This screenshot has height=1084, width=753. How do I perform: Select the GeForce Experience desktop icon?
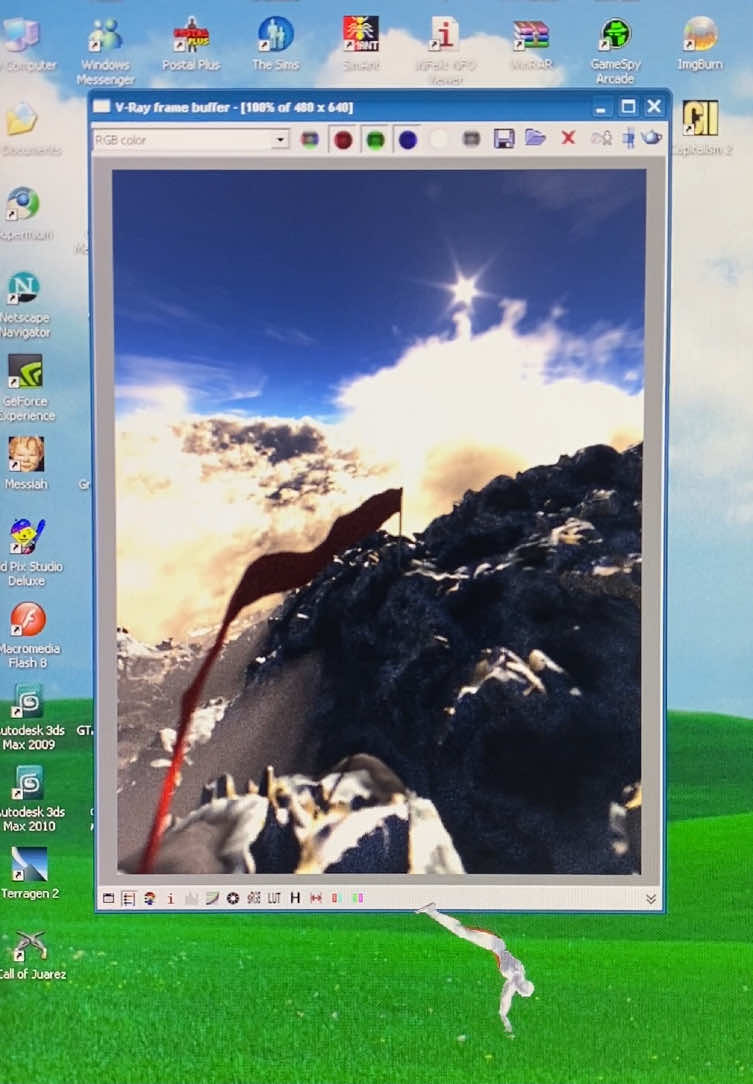[x=26, y=389]
